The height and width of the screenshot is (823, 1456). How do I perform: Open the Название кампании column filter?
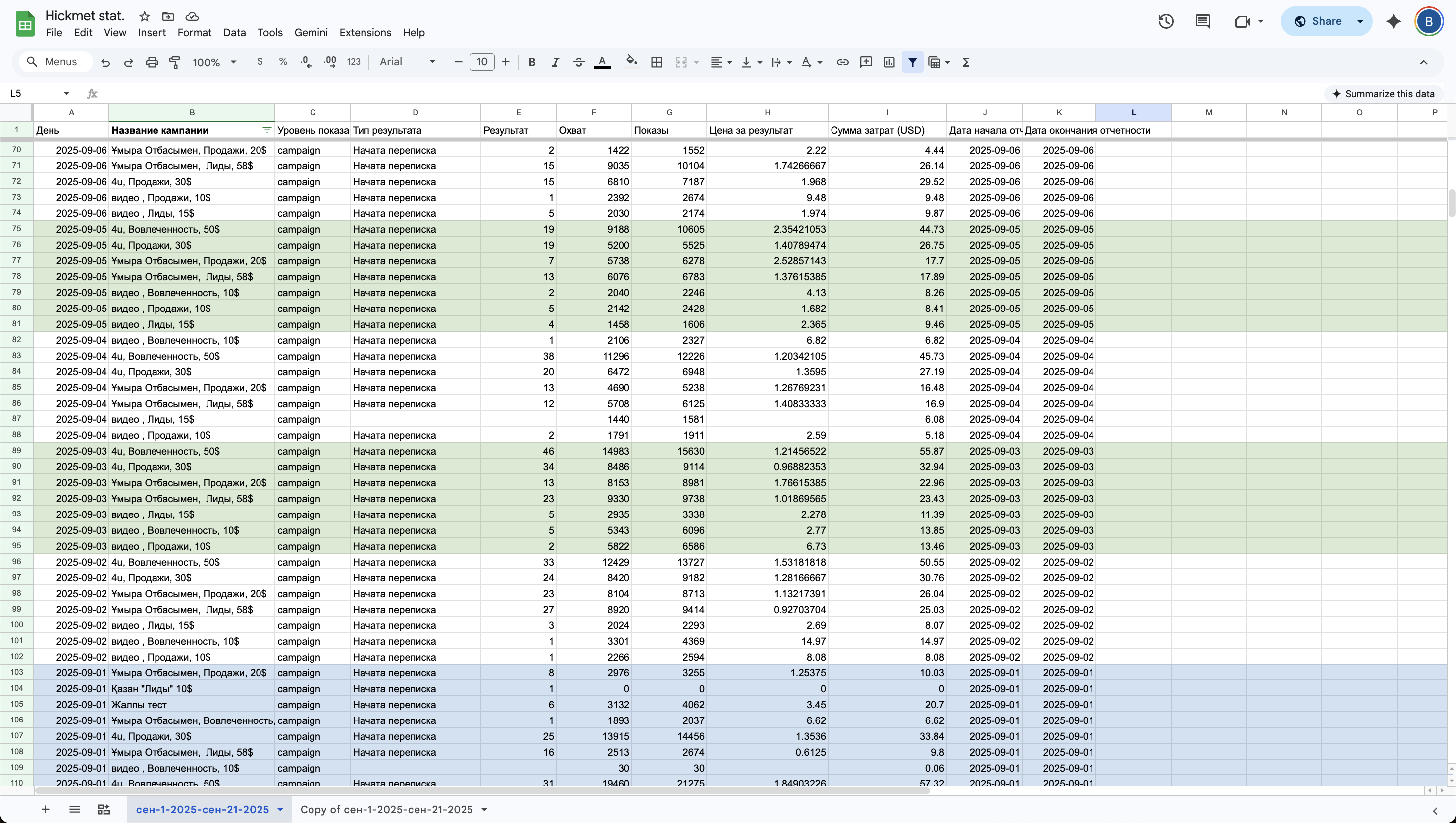pos(267,130)
